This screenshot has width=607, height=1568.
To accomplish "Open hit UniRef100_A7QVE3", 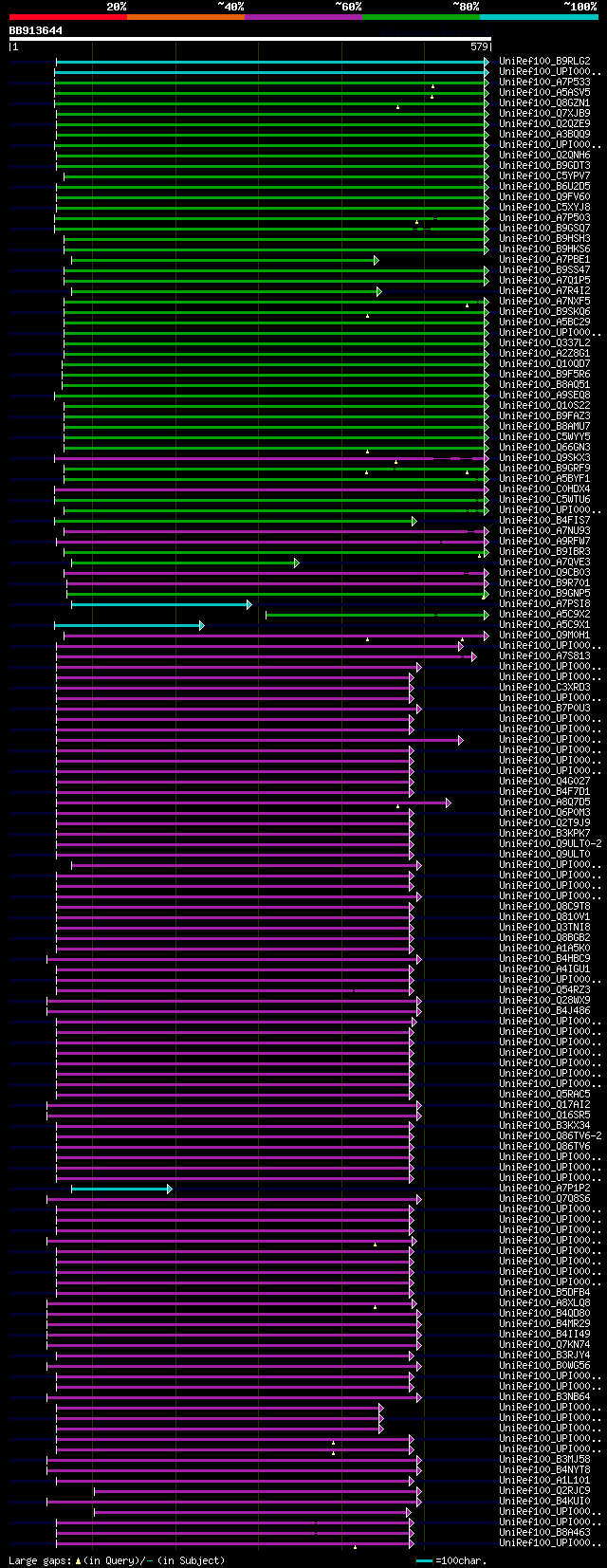I will pos(544,563).
